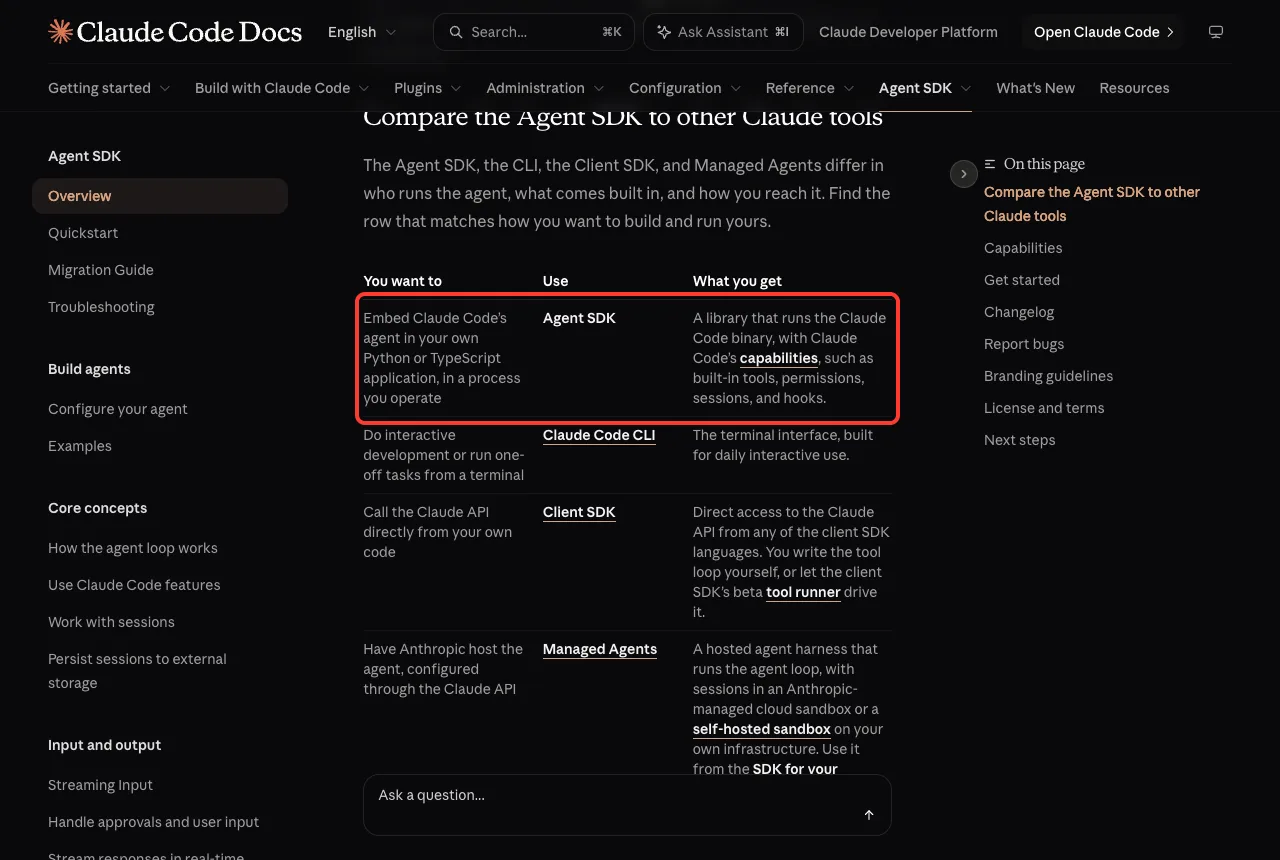1280x860 pixels.
Task: Open the Claude Developer Platform link
Action: click(x=908, y=32)
